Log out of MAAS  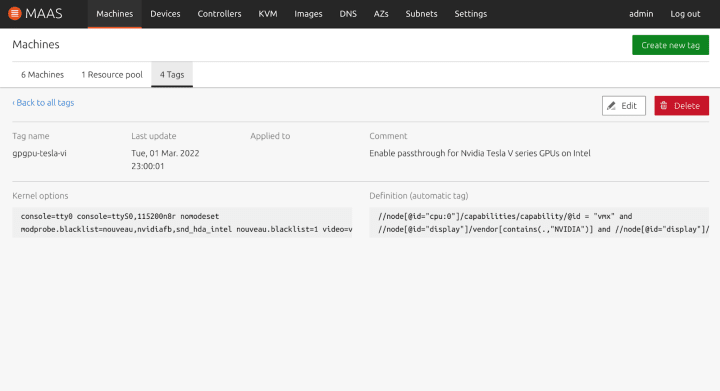pyautogui.click(x=685, y=14)
